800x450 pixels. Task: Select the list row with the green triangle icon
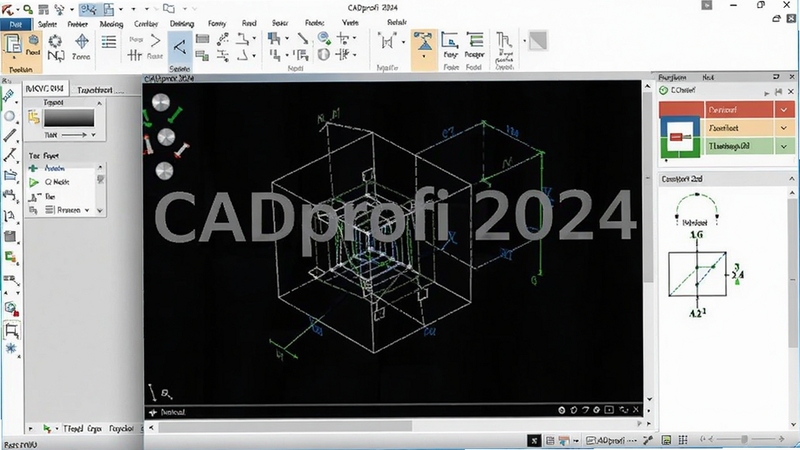pyautogui.click(x=61, y=182)
